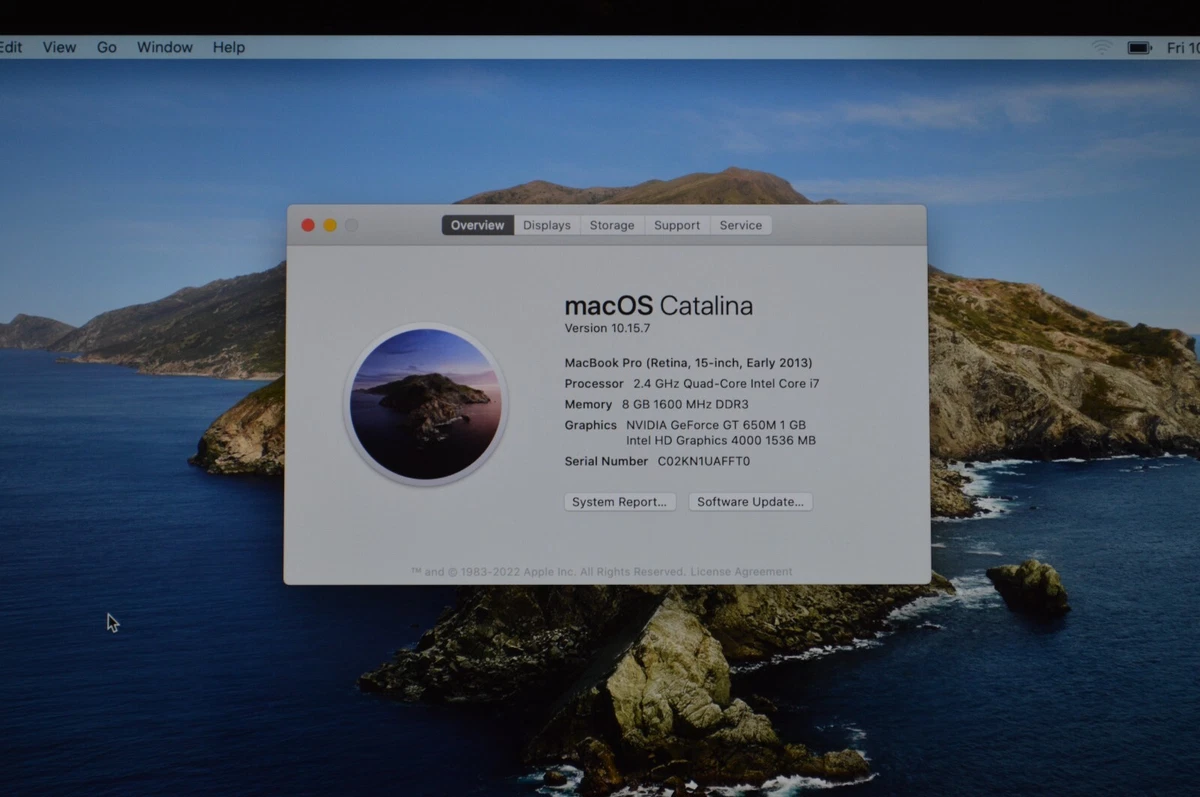Open the Go menu
The image size is (1200, 797).
[107, 47]
